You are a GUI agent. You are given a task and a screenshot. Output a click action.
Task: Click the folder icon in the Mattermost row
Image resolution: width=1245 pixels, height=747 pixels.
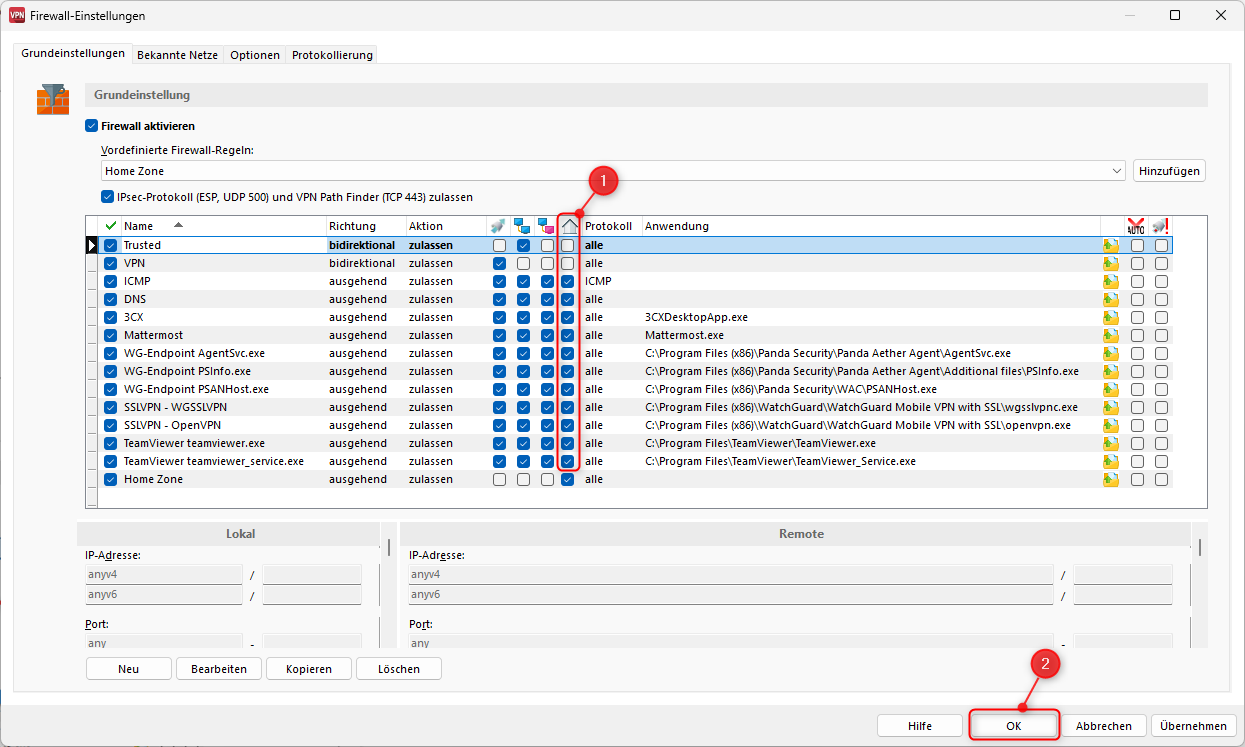pyautogui.click(x=1111, y=335)
